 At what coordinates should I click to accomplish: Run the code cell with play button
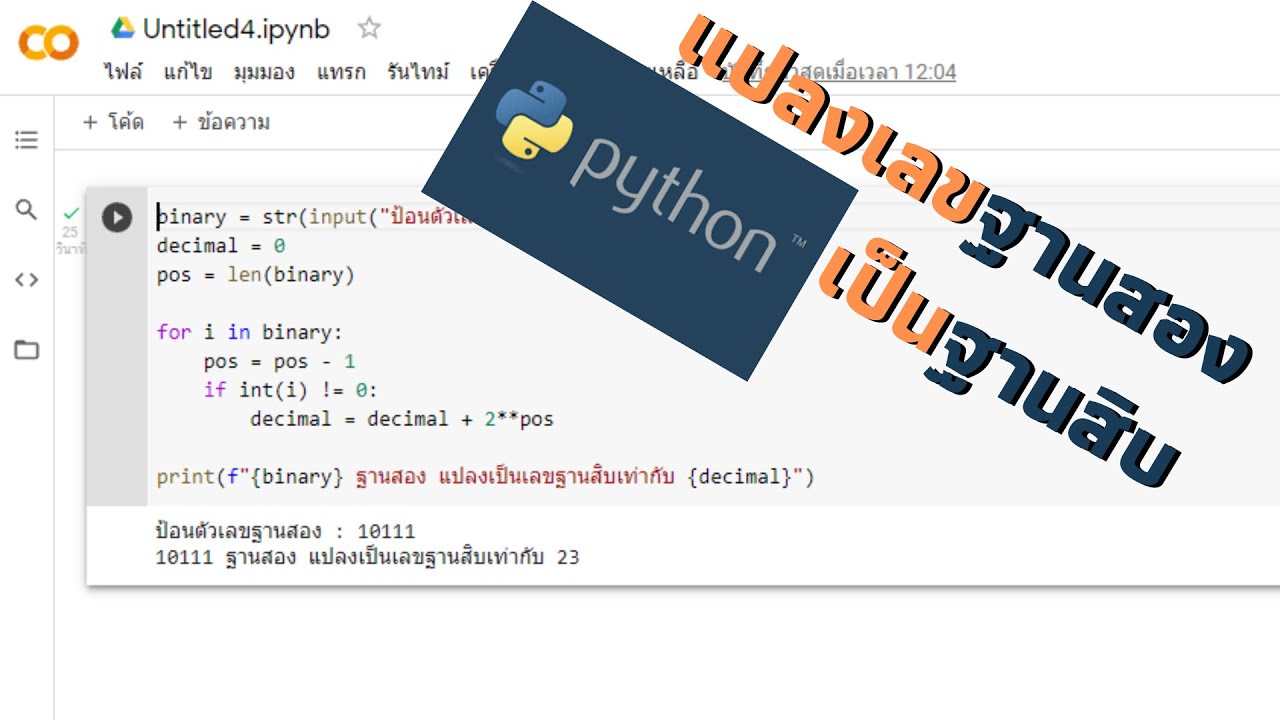117,217
